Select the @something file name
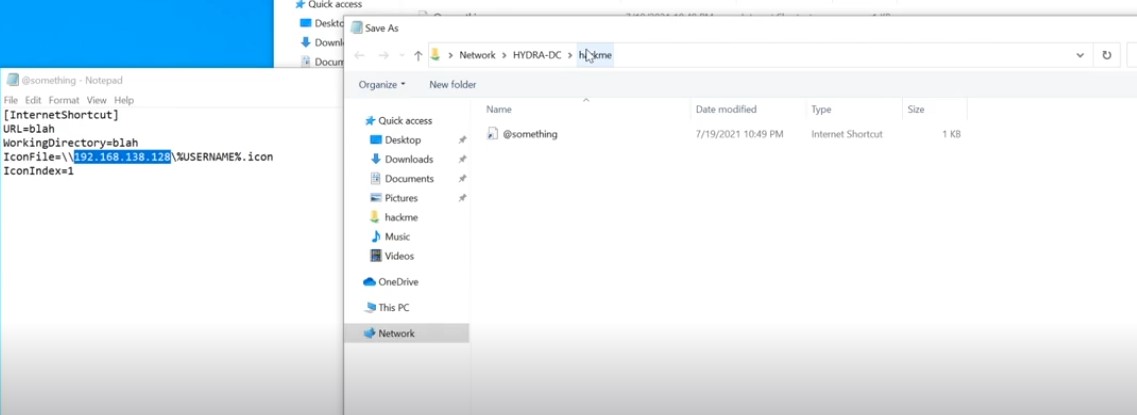1137x415 pixels. click(530, 134)
